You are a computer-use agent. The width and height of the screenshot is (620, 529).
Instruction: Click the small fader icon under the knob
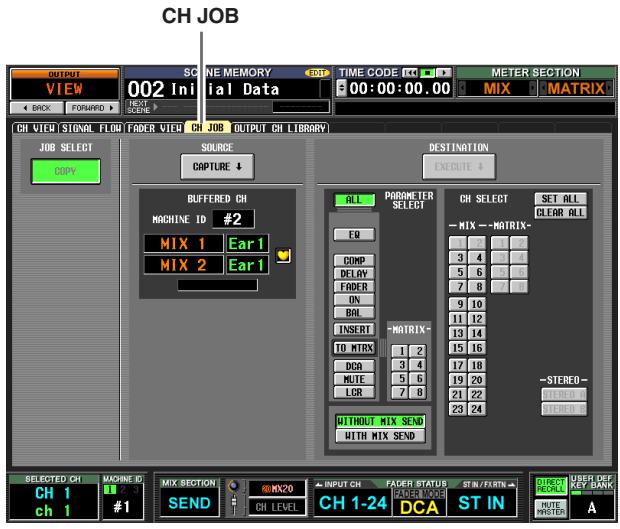click(x=234, y=503)
